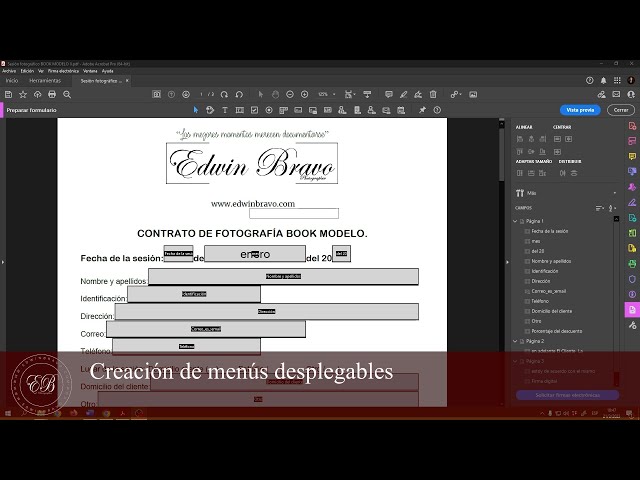The image size is (640, 480).
Task: Select 'Identificación' in fields list
Action: click(x=544, y=271)
